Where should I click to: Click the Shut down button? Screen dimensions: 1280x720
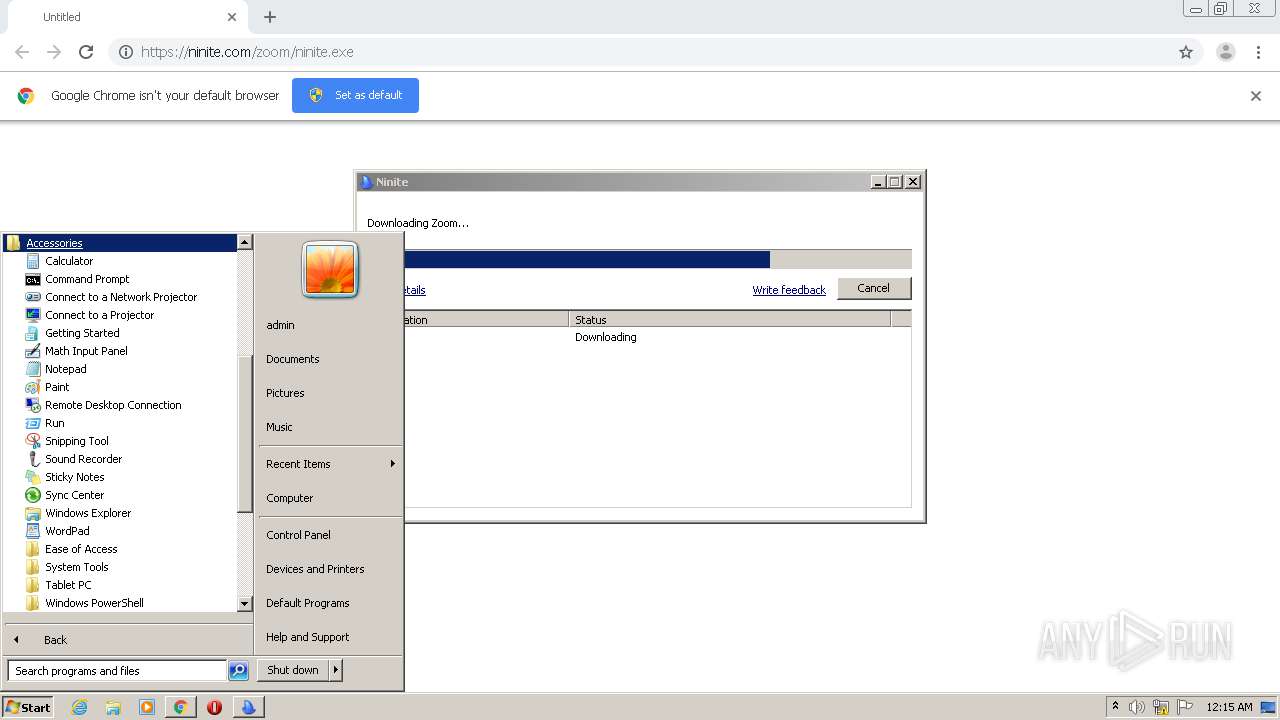click(293, 670)
